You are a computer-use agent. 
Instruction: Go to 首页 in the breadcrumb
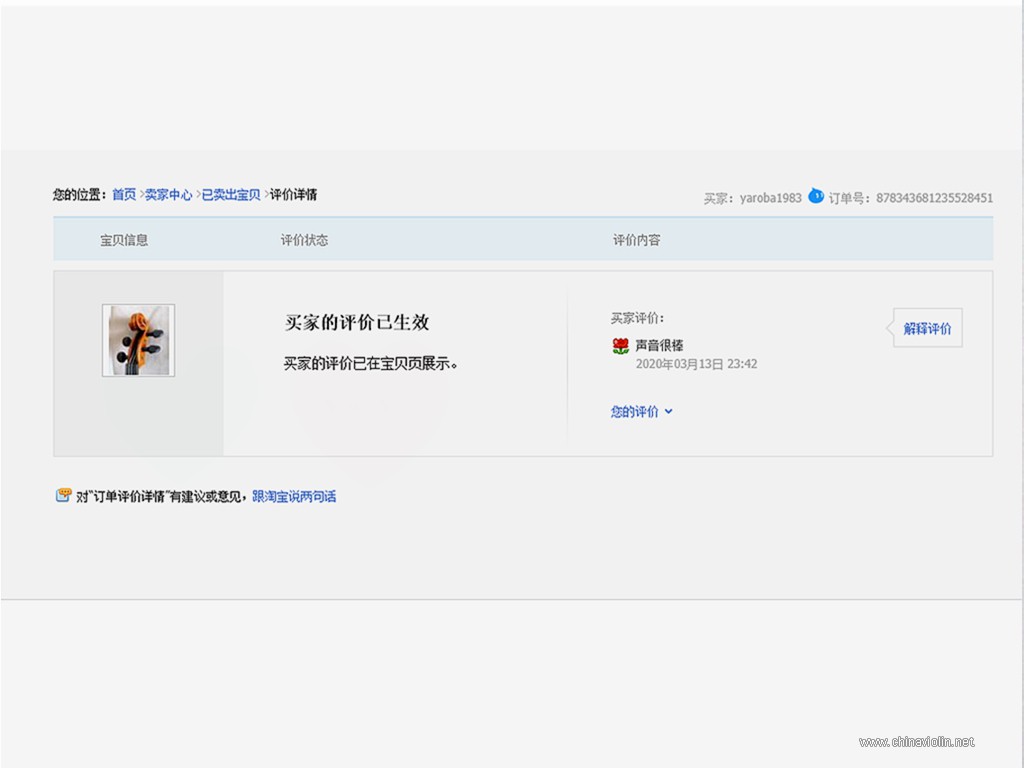coord(124,195)
